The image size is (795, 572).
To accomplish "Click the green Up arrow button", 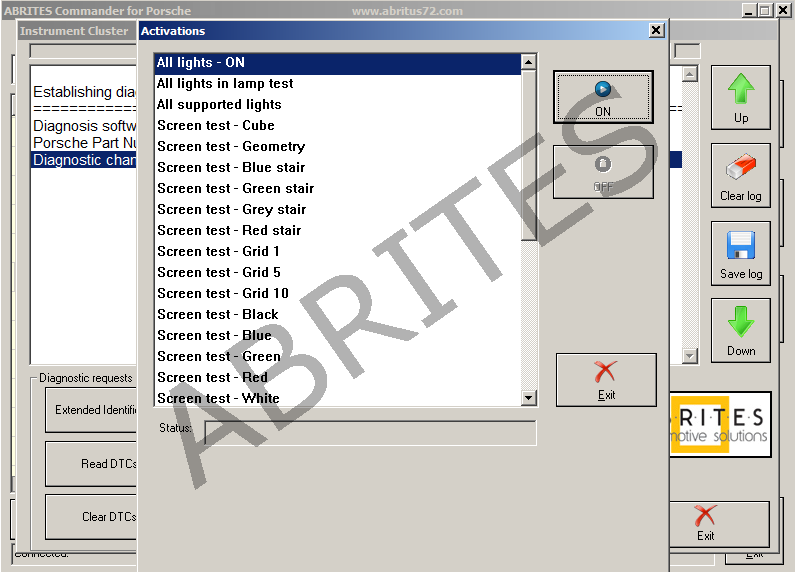I will point(741,98).
